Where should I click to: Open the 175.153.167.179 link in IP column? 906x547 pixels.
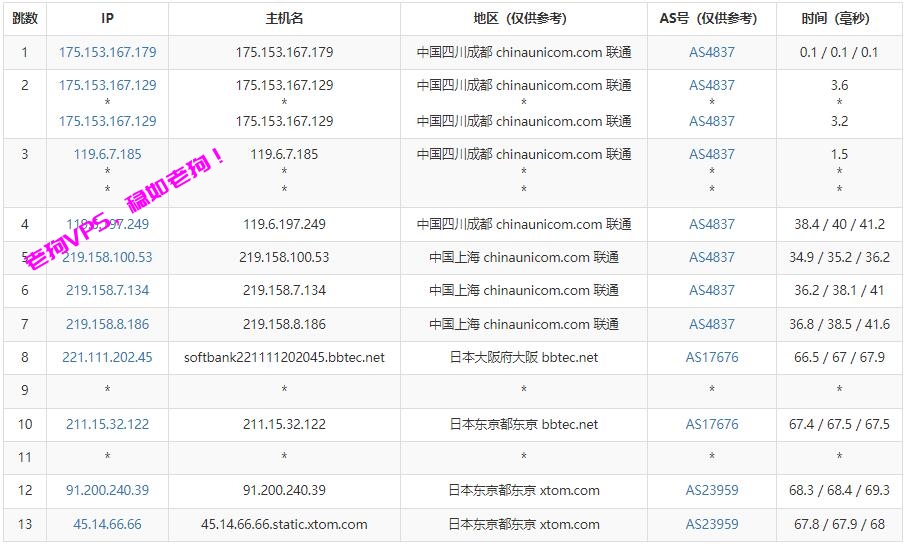coord(107,52)
